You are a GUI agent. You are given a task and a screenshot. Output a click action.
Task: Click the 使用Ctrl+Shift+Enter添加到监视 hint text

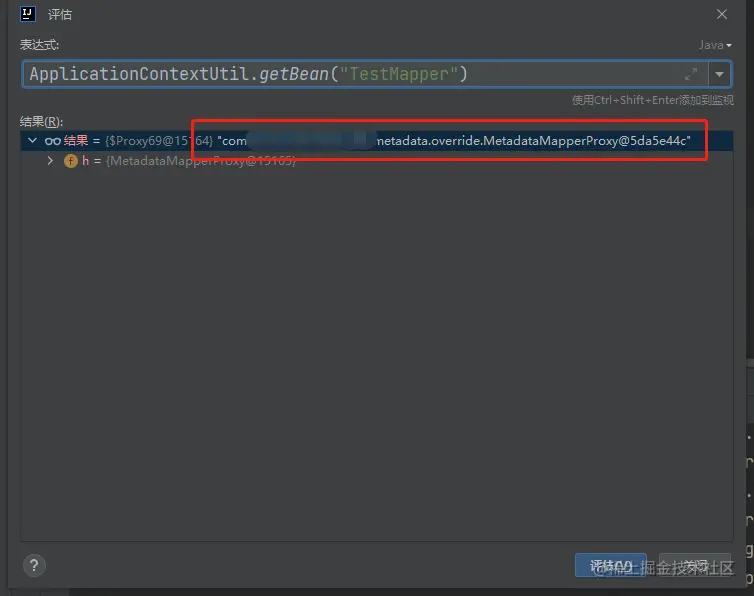point(653,100)
